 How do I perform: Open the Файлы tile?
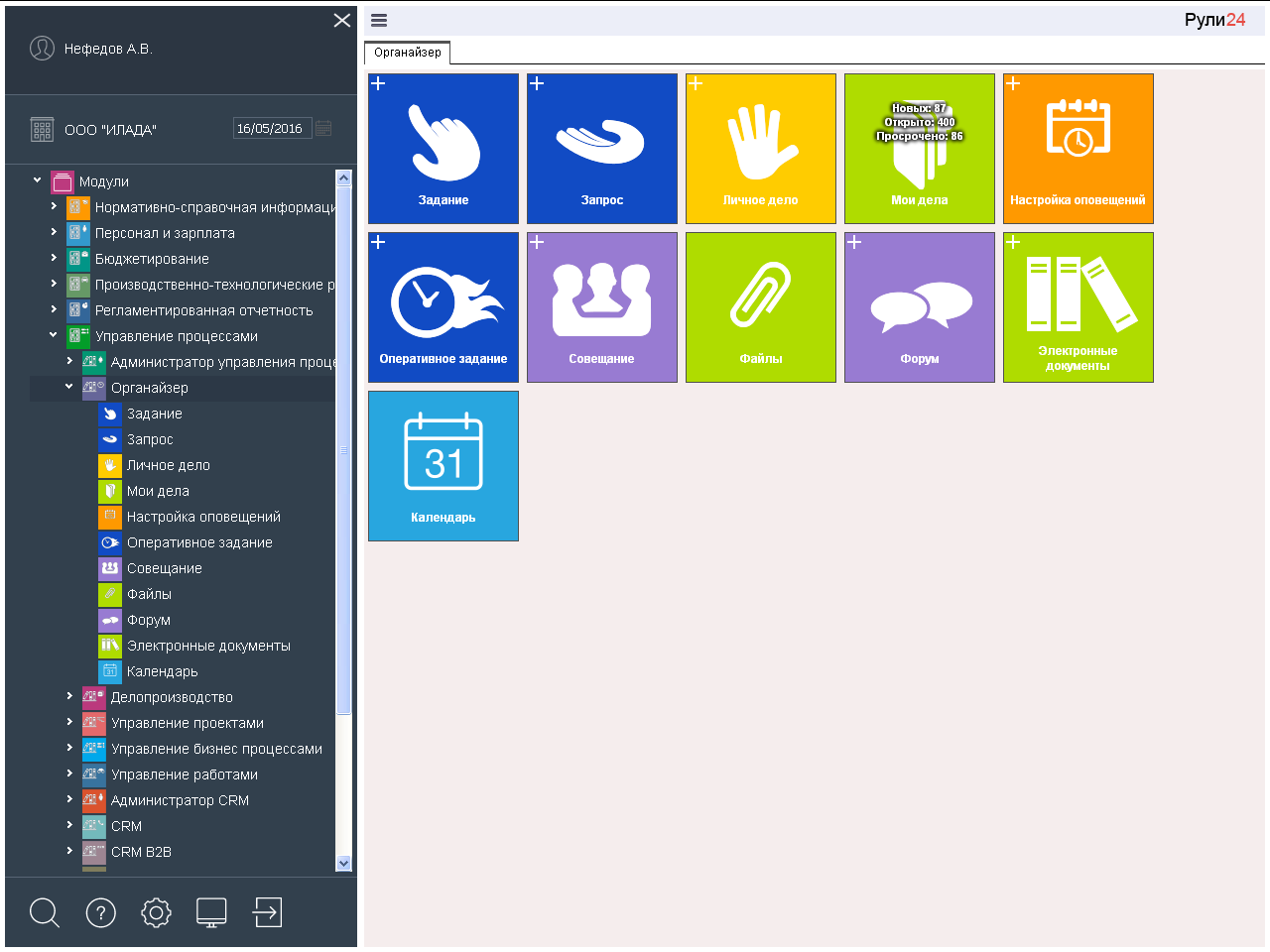(x=761, y=307)
